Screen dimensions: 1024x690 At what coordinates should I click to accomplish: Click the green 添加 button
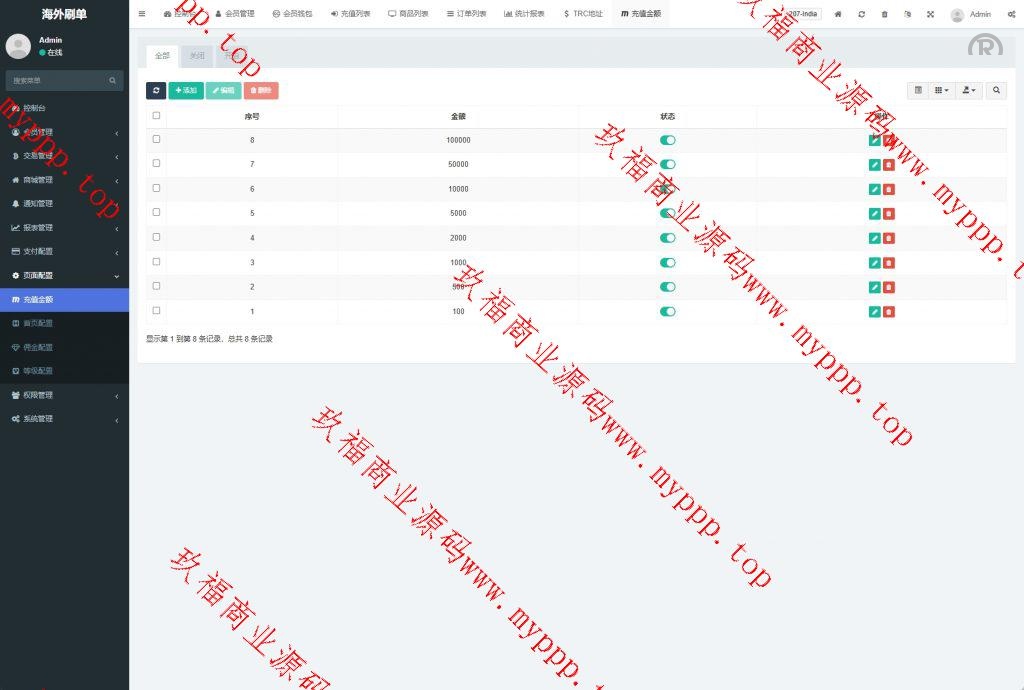click(186, 90)
